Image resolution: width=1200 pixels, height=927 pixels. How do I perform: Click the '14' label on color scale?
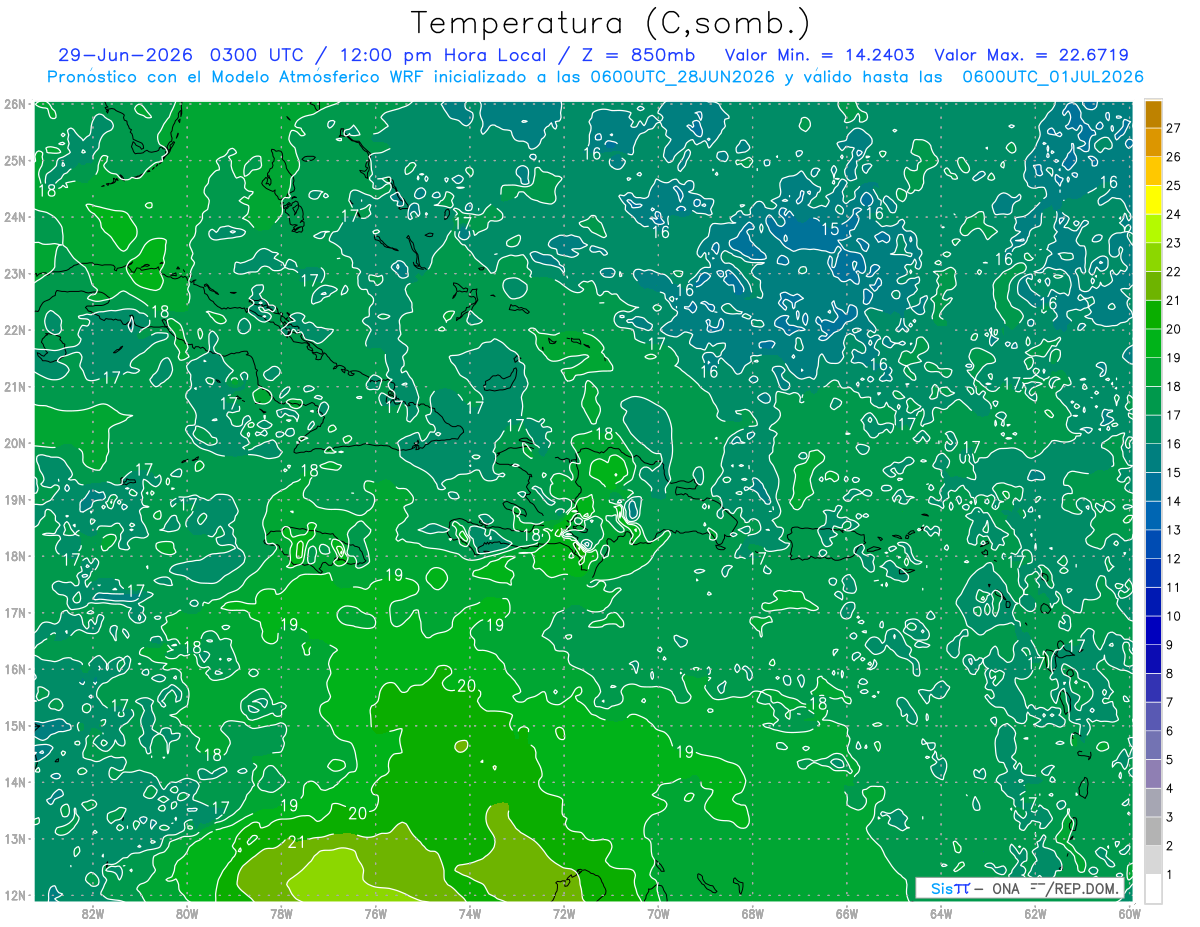(1174, 501)
